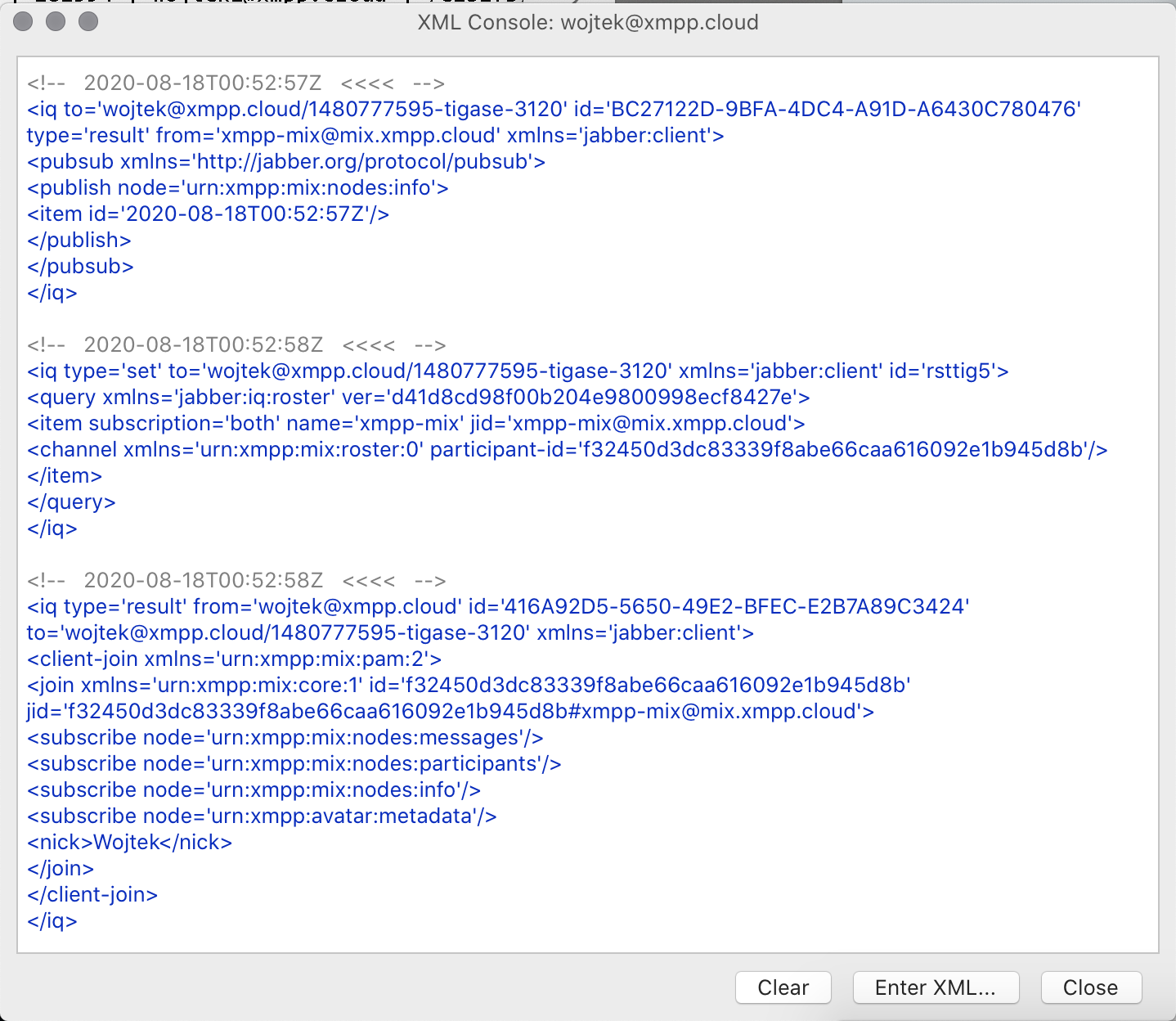Select the channel xmlns='urn:xmpp:mix:roster:0' line
The image size is (1176, 1021).
[x=568, y=450]
